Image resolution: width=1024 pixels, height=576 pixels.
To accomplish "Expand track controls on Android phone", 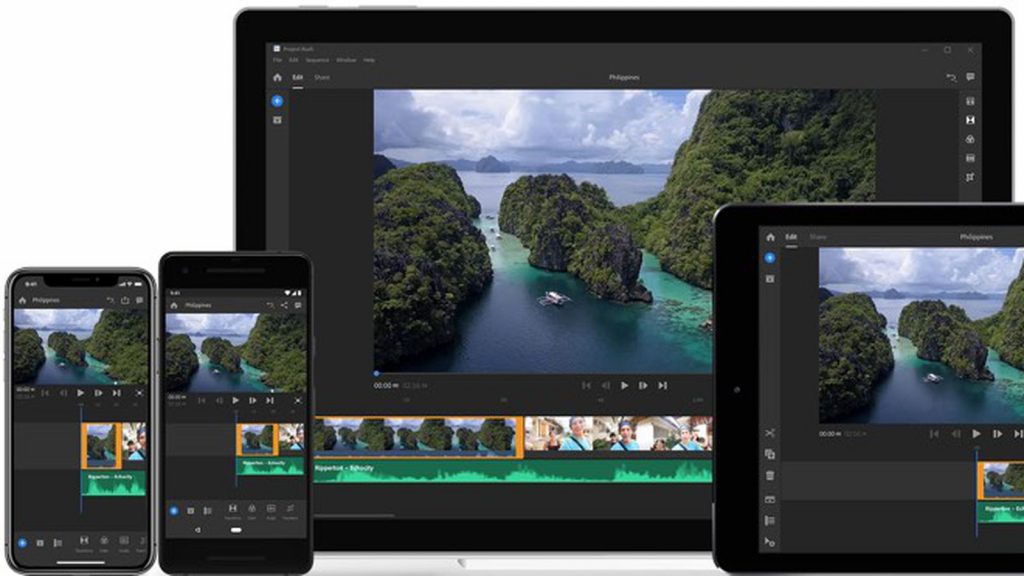I will pyautogui.click(x=208, y=511).
